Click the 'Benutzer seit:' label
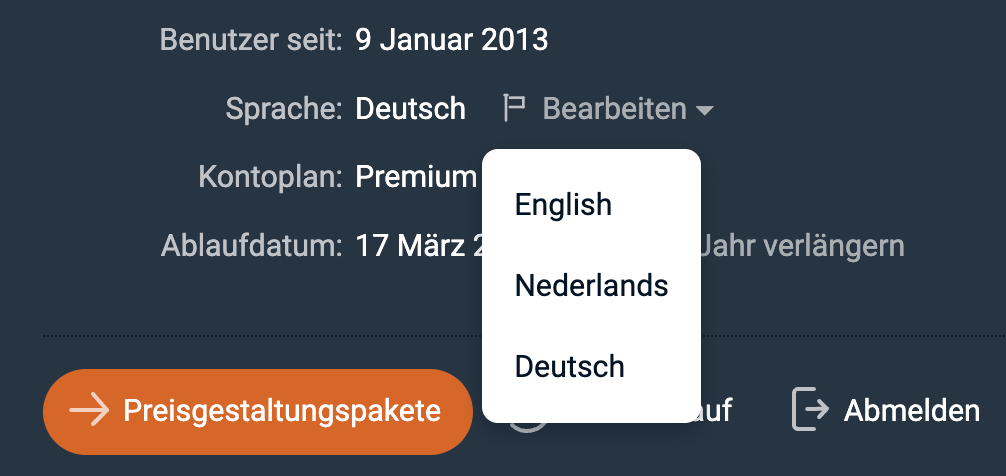The height and width of the screenshot is (476, 1006). tap(251, 40)
